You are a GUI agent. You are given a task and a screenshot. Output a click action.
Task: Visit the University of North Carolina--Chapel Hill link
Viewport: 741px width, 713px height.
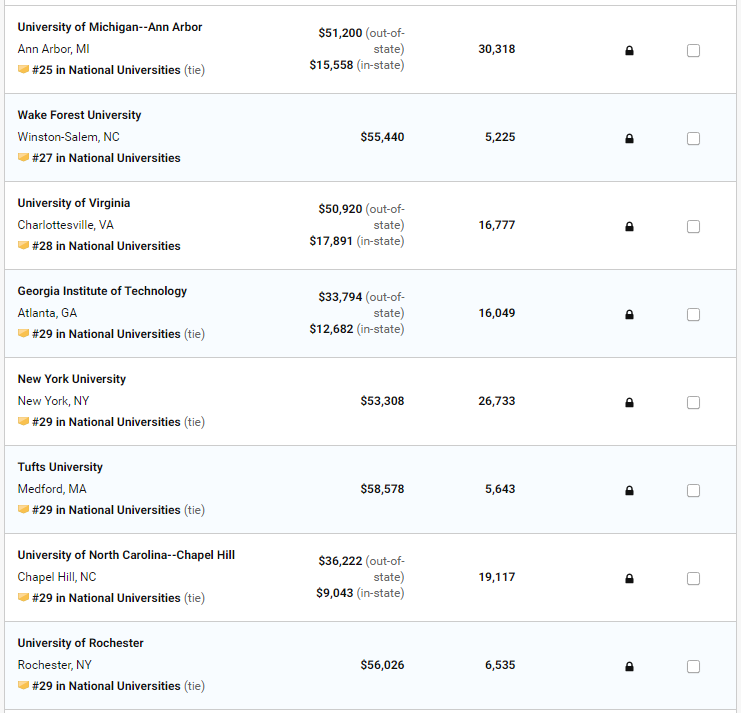126,555
